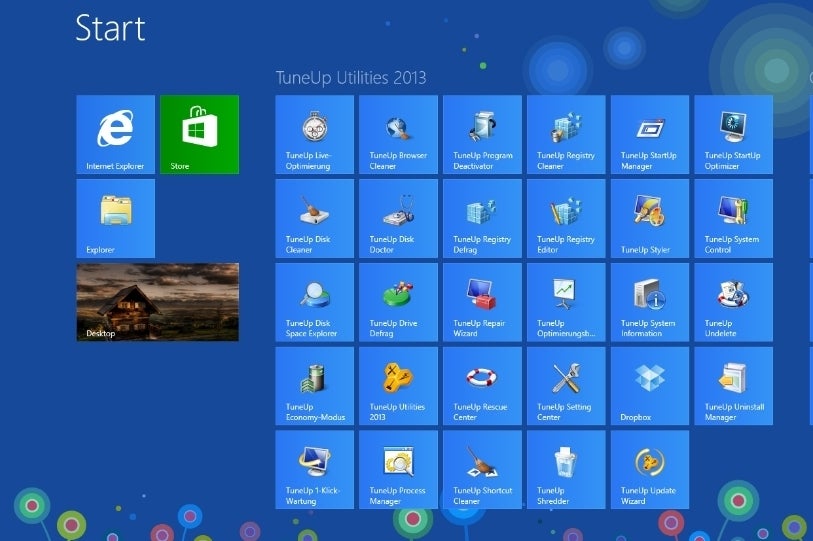Open TuneUp Process Manager tile
813x541 pixels.
(x=398, y=470)
